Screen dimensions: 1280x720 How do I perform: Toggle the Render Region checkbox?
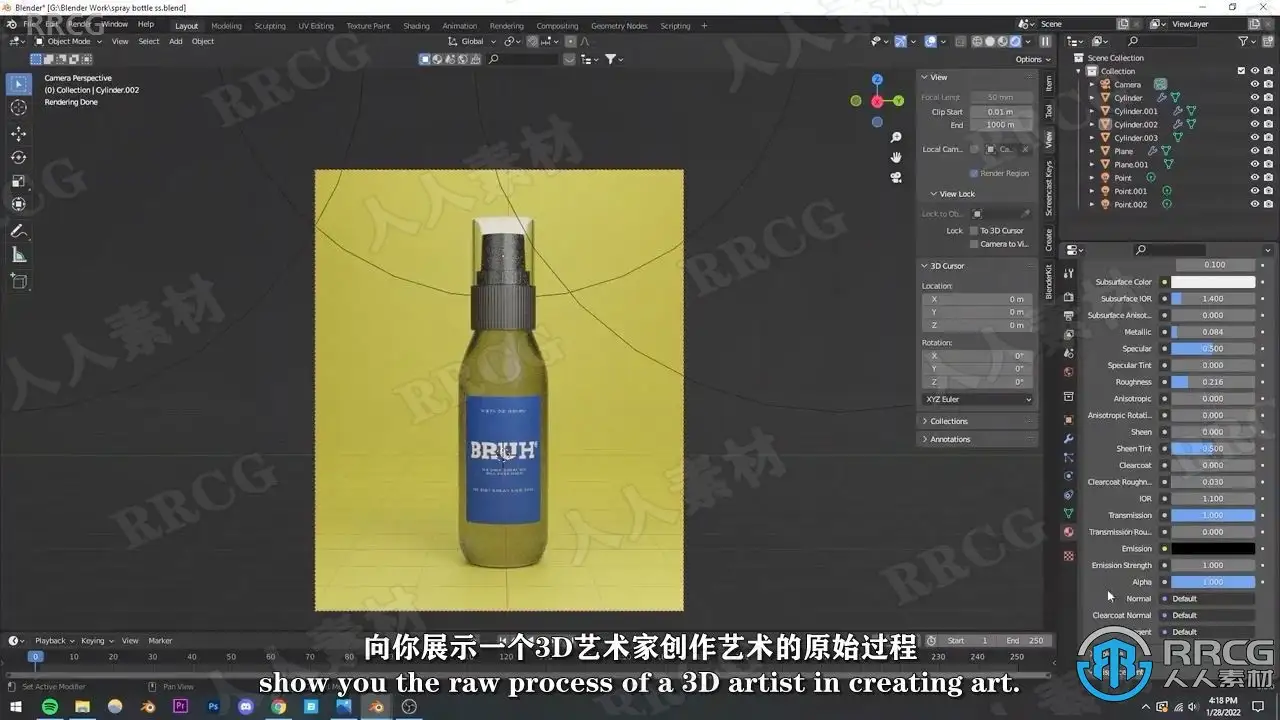974,173
